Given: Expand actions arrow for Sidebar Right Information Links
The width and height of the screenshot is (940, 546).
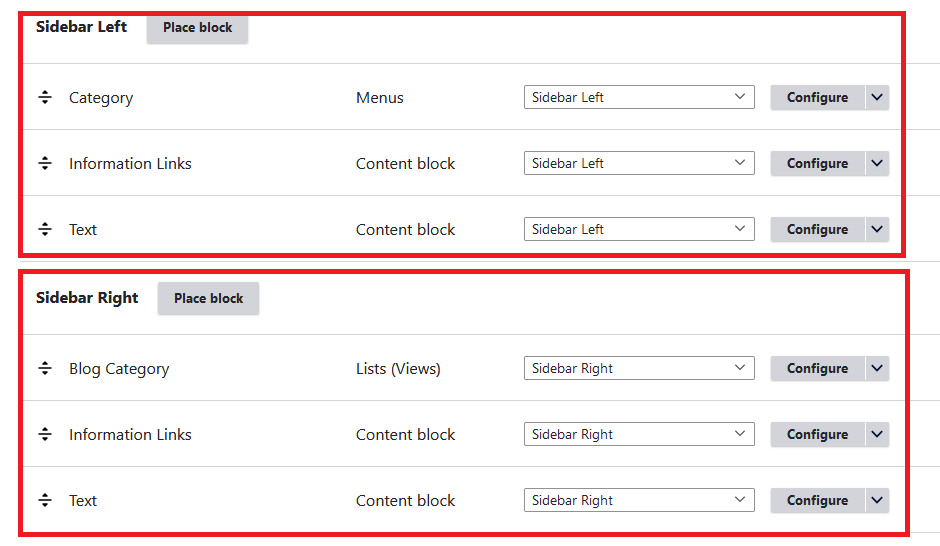Looking at the screenshot, I should click(x=877, y=435).
